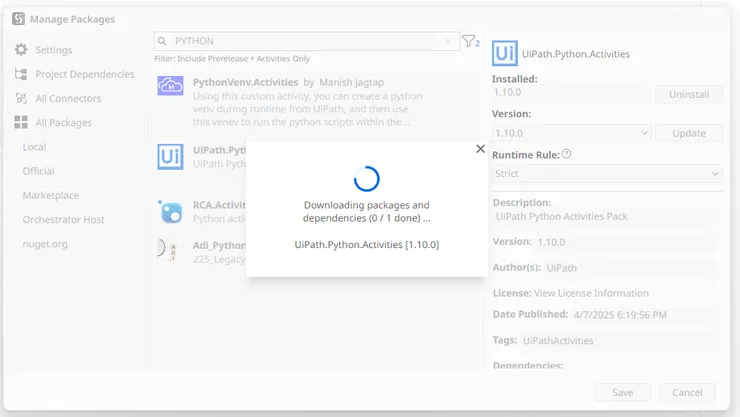Open the Runtime Rule Strict dropdown
740x417 pixels.
pos(607,174)
